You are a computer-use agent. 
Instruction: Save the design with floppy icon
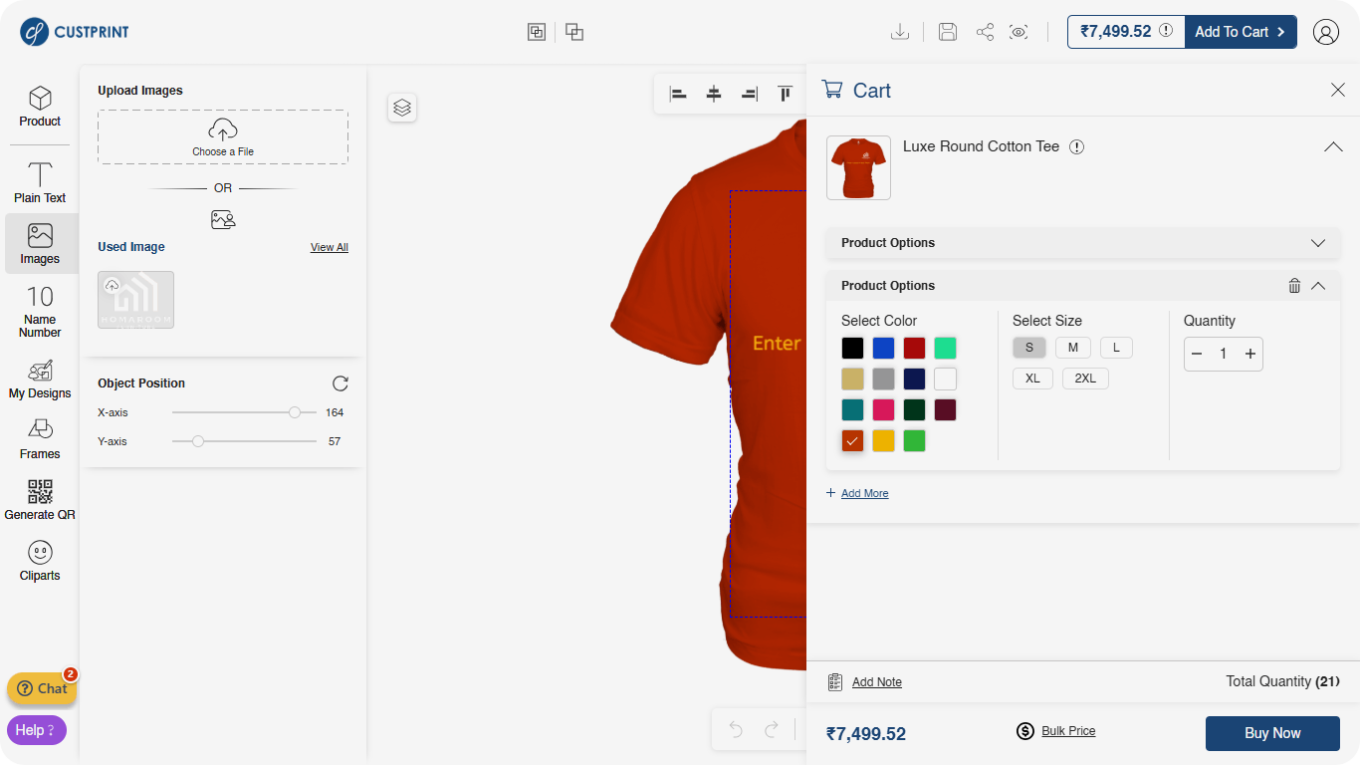point(948,32)
